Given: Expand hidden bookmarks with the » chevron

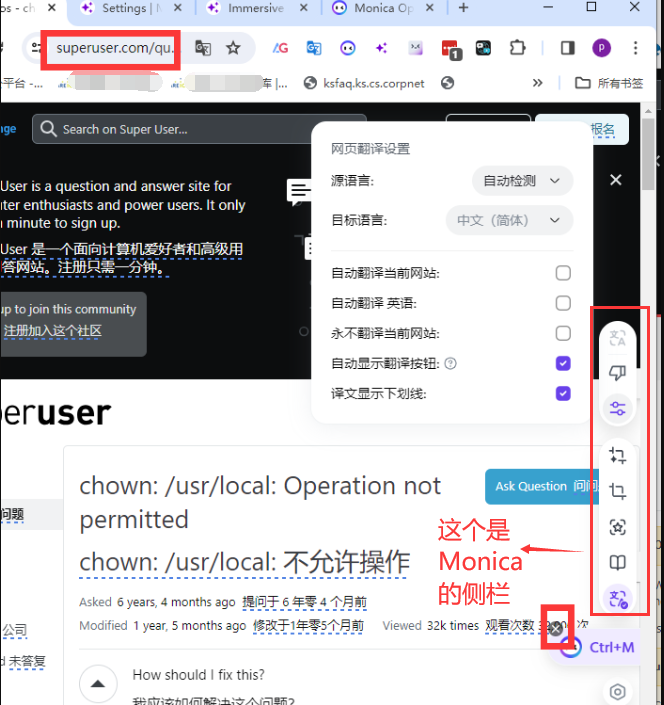Looking at the screenshot, I should (x=537, y=83).
